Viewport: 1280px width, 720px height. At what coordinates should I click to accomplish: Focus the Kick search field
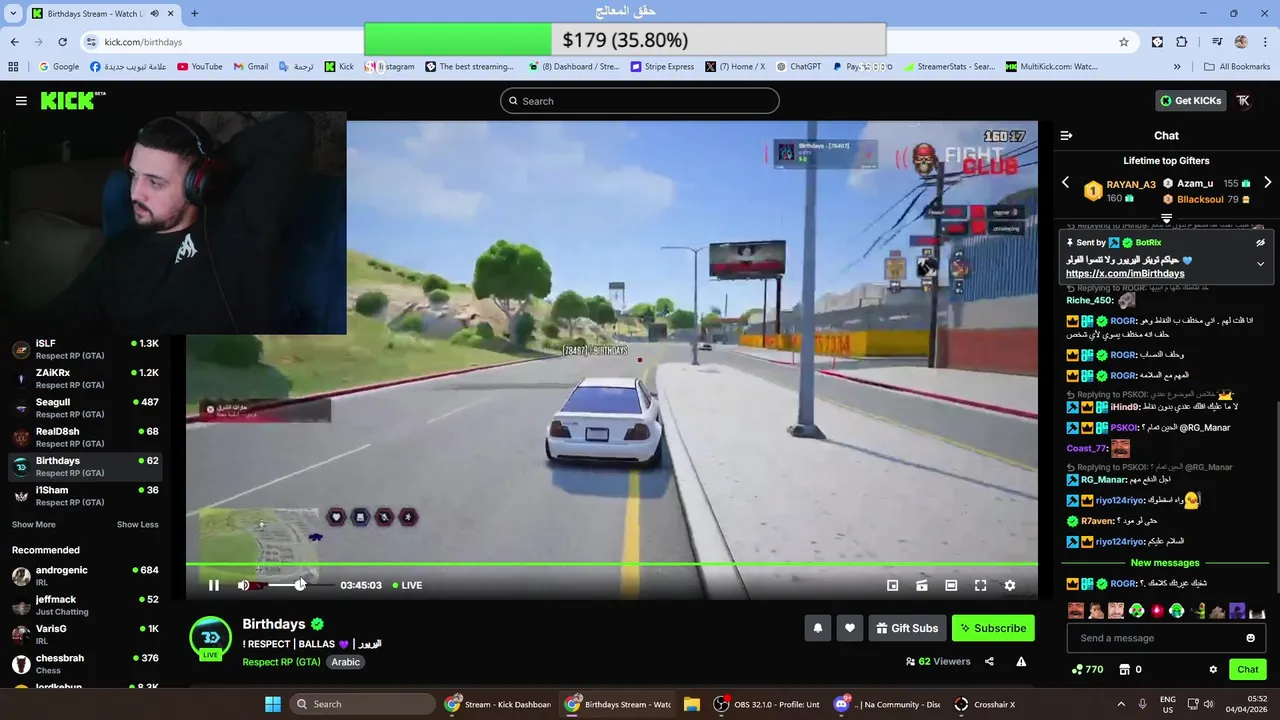point(640,101)
